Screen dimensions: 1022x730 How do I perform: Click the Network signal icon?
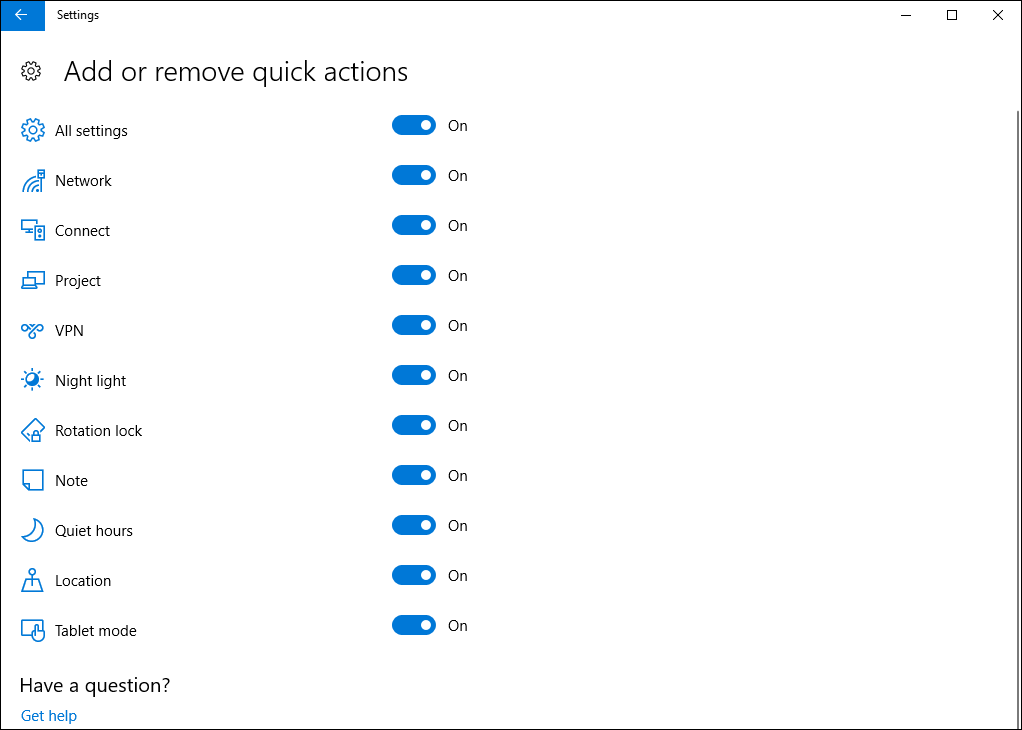tap(32, 180)
